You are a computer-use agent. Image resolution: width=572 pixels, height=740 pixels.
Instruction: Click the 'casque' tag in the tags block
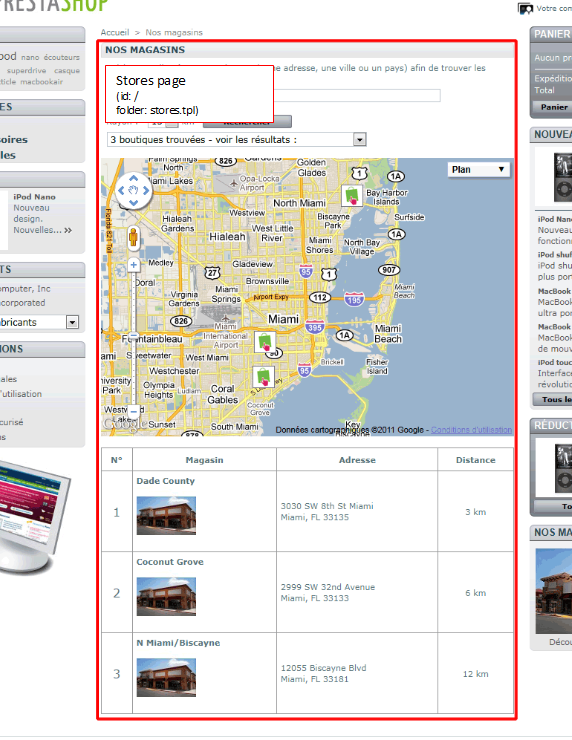point(67,71)
